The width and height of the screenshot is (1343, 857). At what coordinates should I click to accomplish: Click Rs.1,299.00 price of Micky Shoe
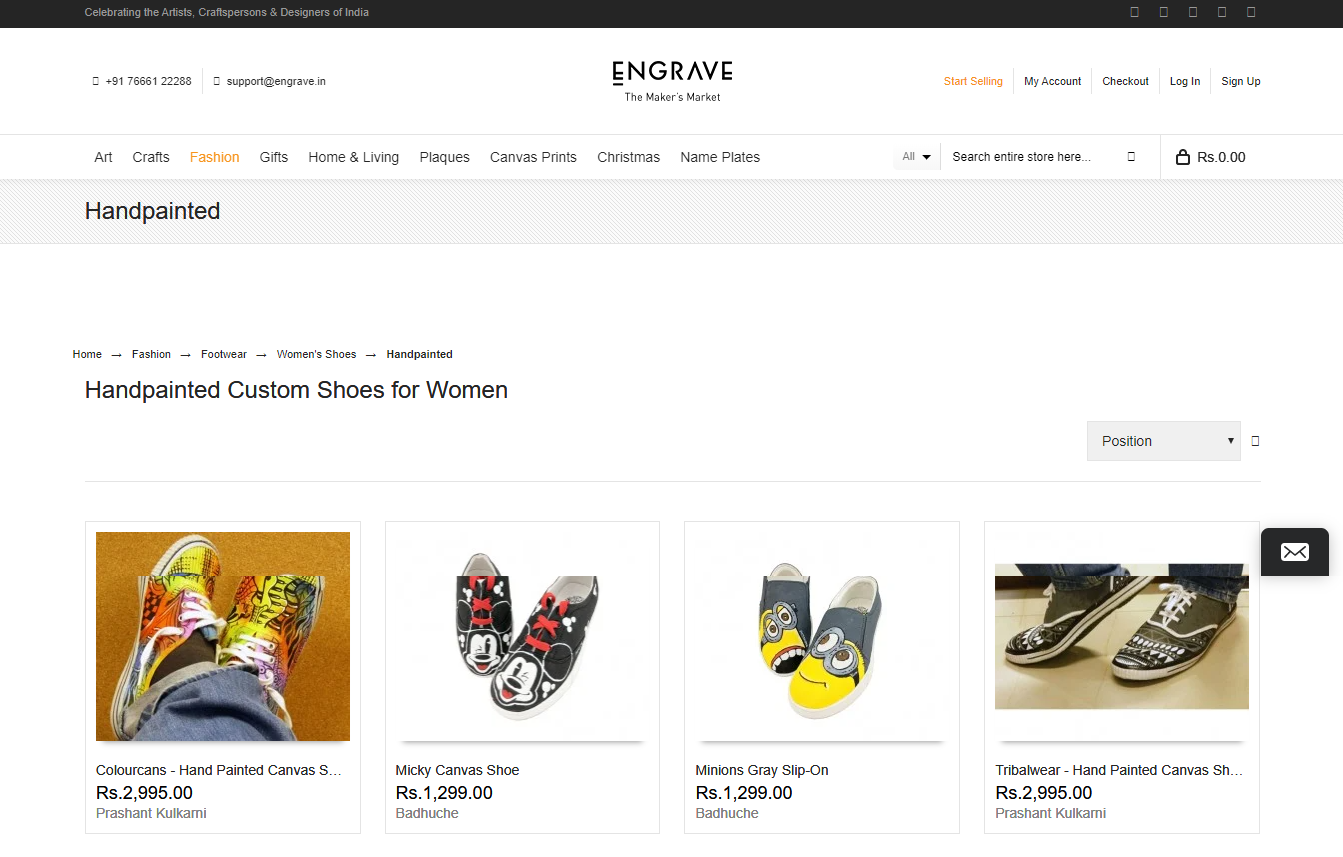coord(444,793)
